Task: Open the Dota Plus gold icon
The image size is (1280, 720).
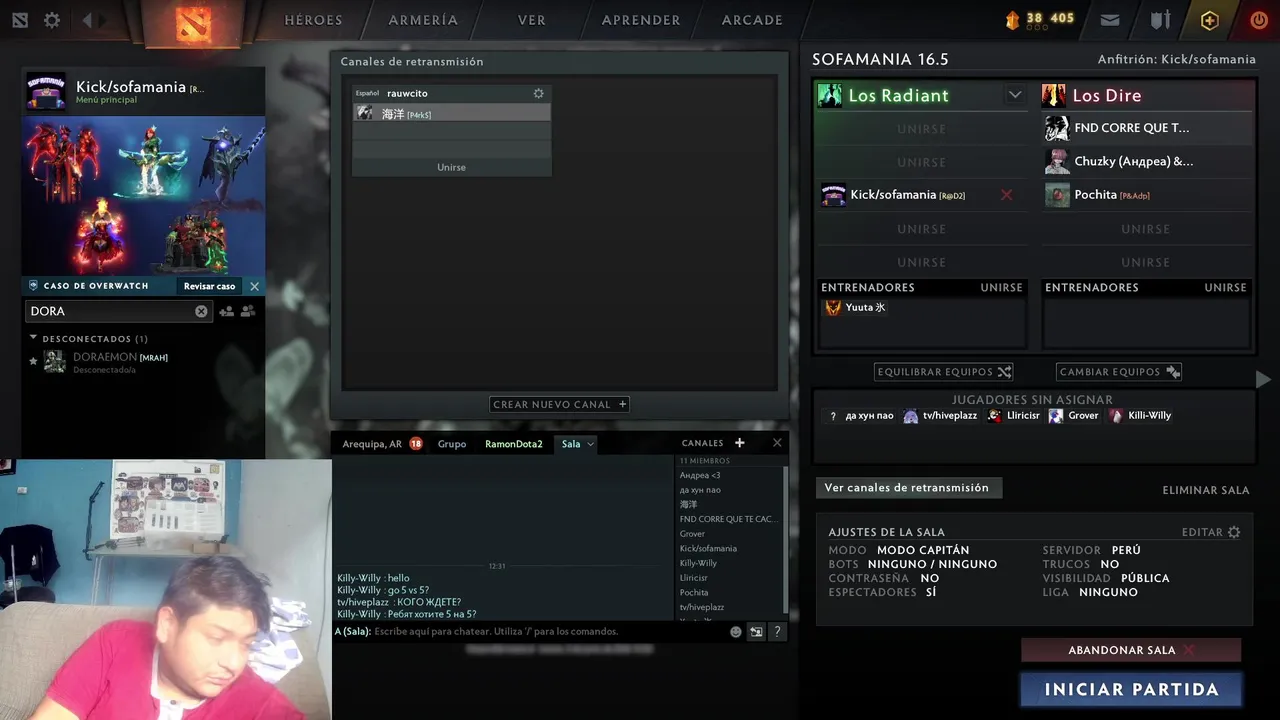Action: click(1210, 20)
